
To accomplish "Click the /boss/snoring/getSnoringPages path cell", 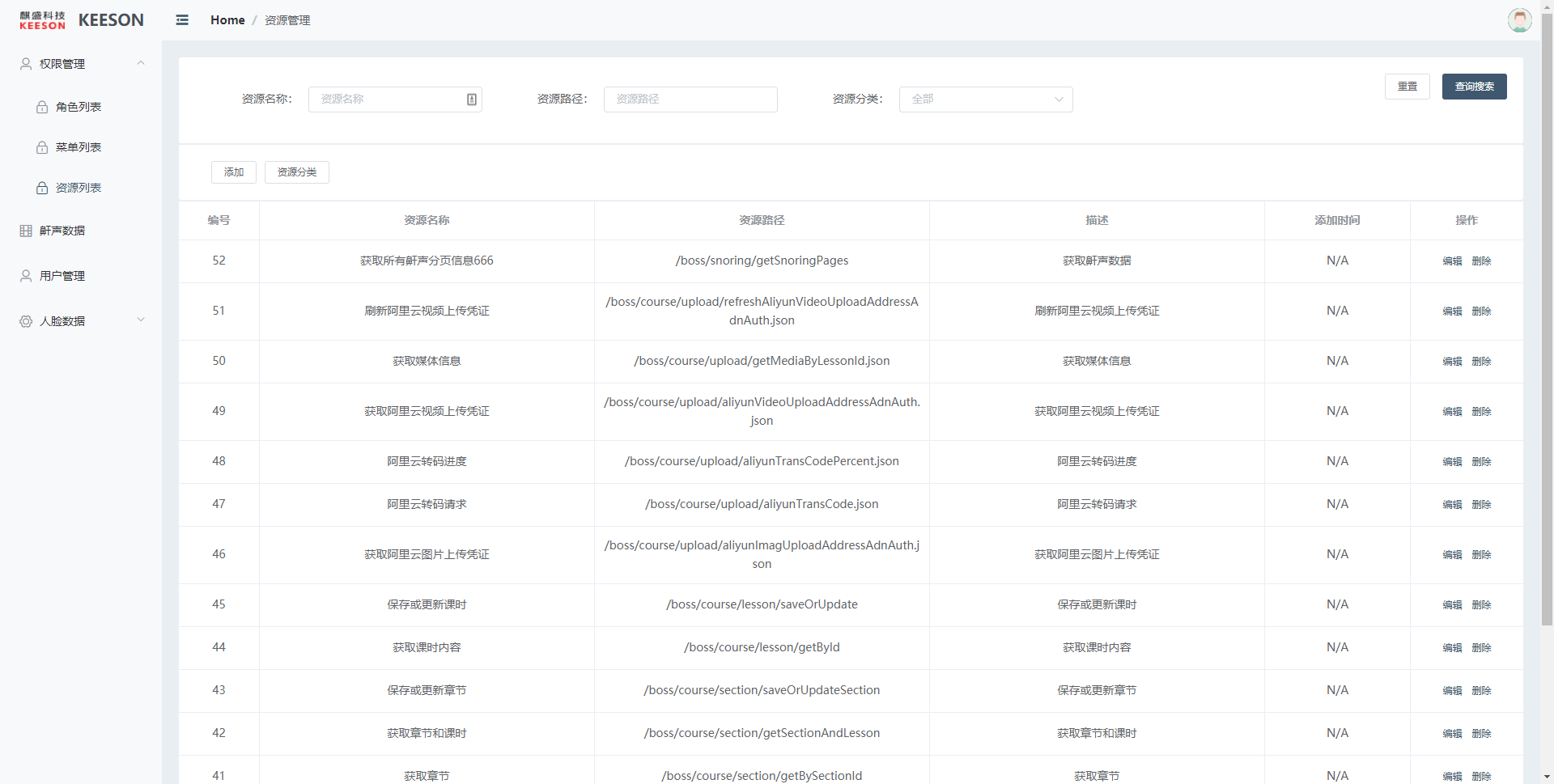I will coord(762,261).
